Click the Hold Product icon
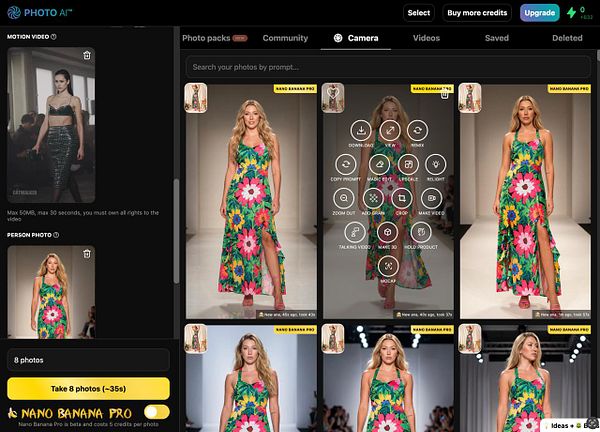Viewport: 600px width, 432px height. 421,232
